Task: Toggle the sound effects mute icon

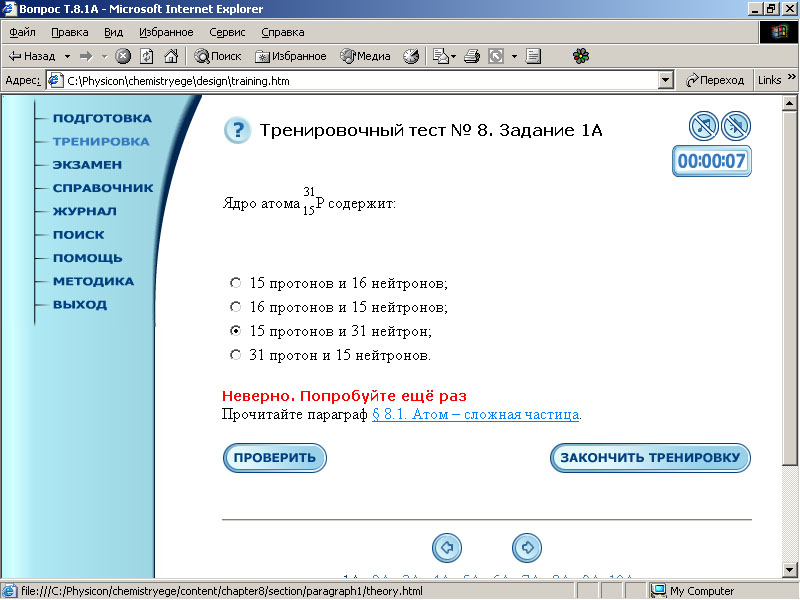Action: pos(736,126)
